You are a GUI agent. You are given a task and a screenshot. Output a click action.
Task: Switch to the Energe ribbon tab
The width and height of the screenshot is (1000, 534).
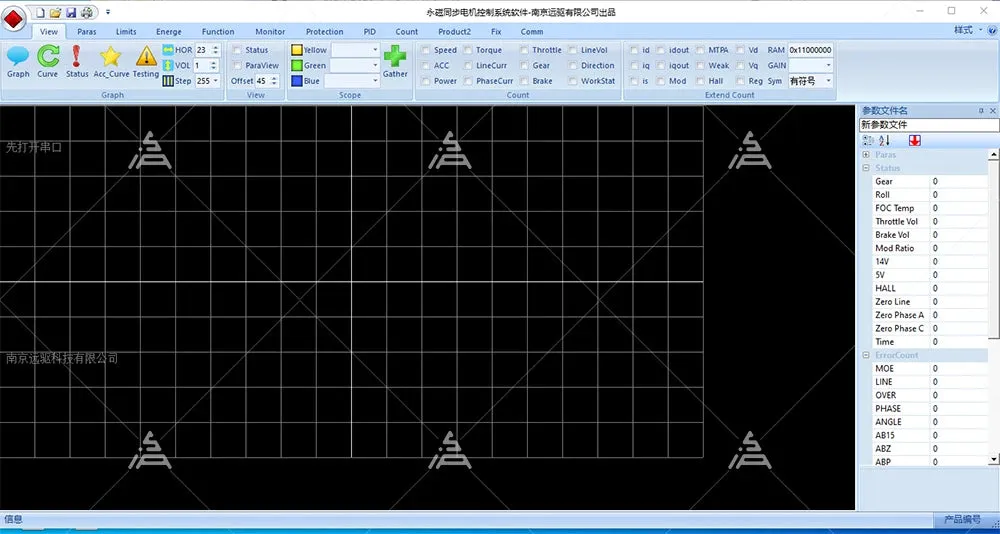[x=168, y=31]
